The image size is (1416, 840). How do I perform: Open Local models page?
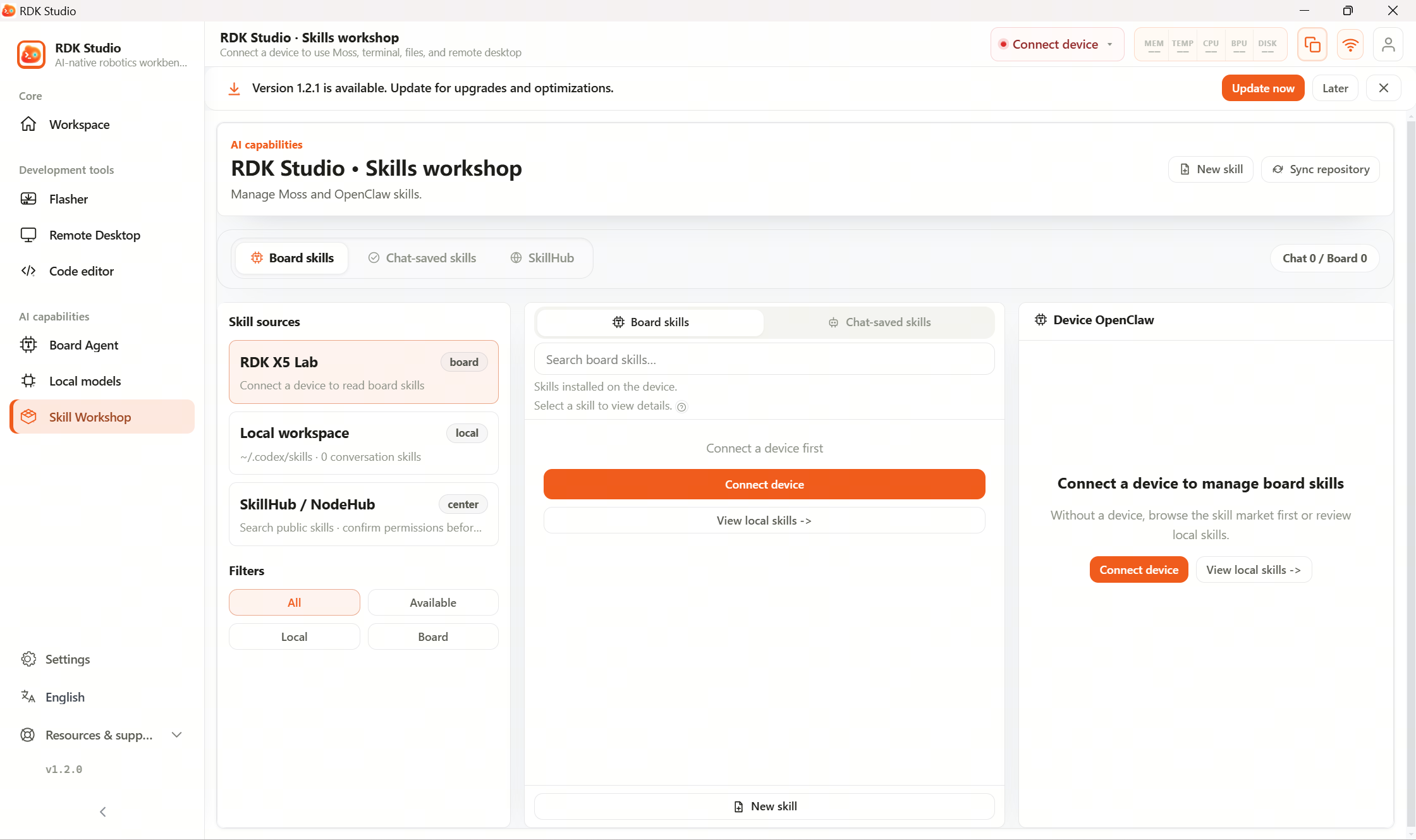pos(102,381)
